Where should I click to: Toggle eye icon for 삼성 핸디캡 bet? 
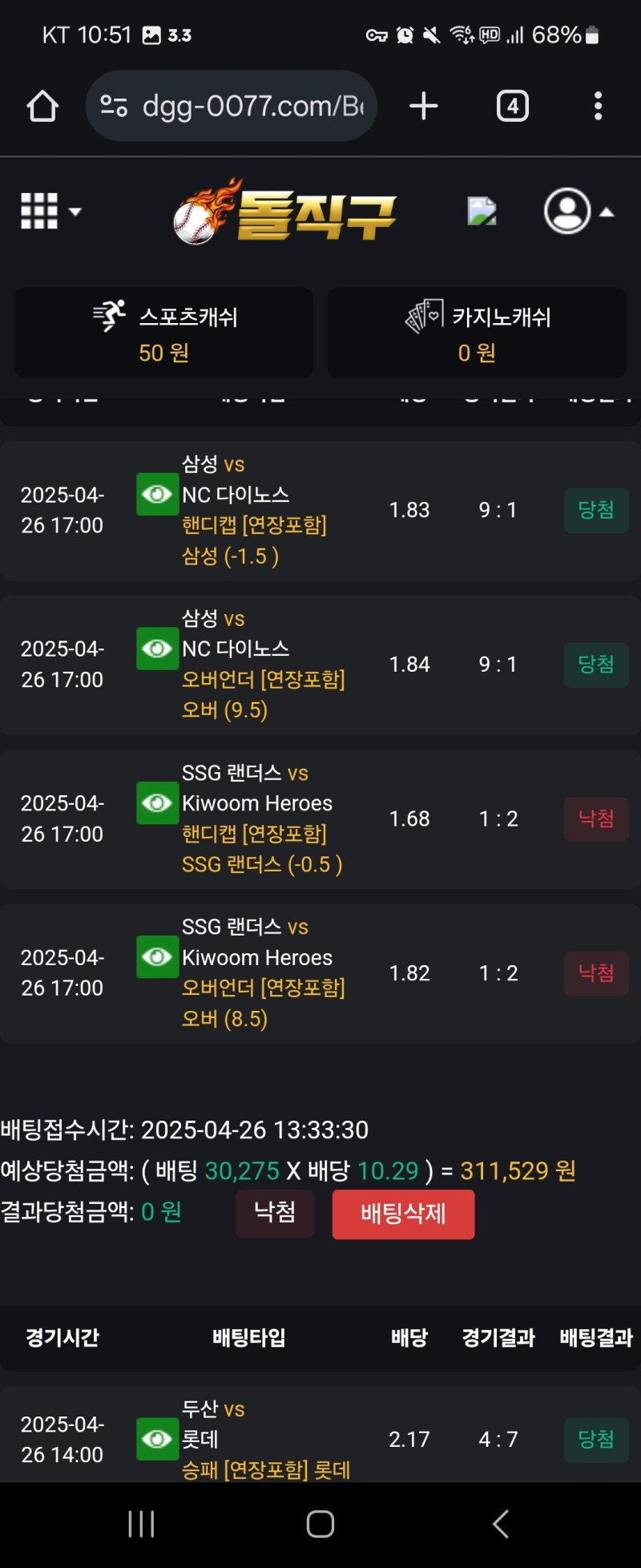pyautogui.click(x=157, y=494)
